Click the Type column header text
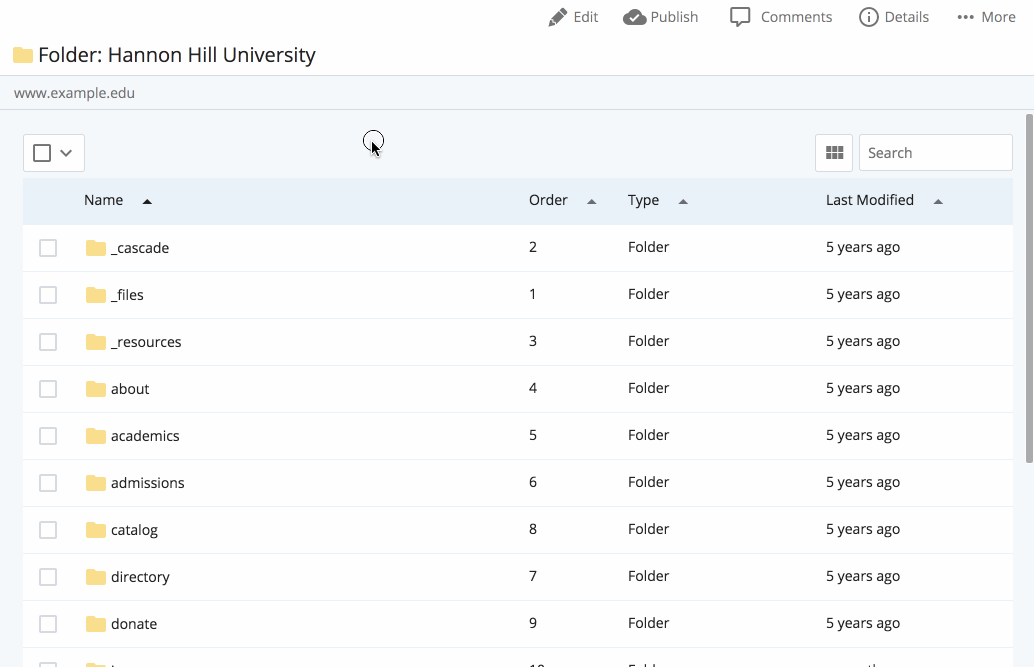The image size is (1034, 667). 644,200
